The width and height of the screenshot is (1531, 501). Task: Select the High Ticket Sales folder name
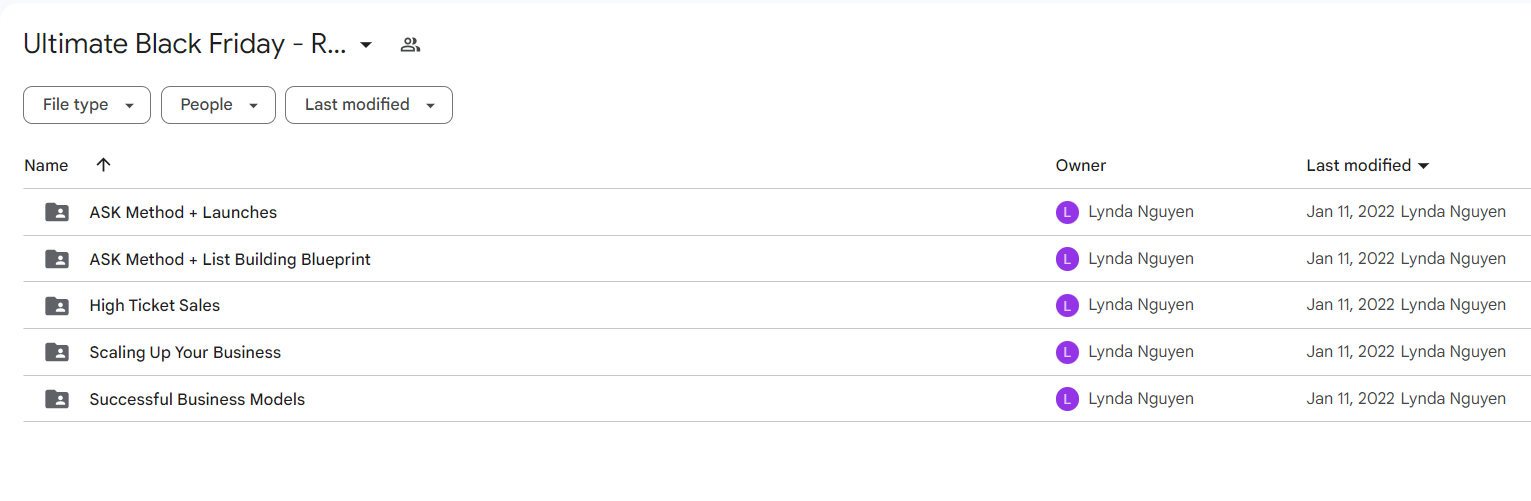click(155, 305)
